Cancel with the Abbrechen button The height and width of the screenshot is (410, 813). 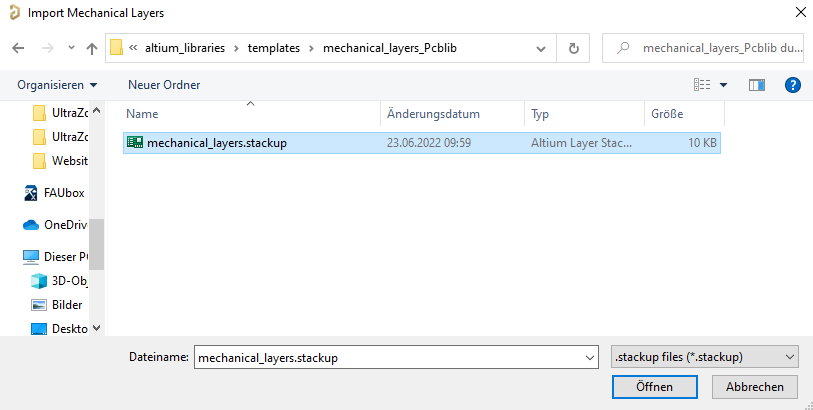pyautogui.click(x=754, y=386)
